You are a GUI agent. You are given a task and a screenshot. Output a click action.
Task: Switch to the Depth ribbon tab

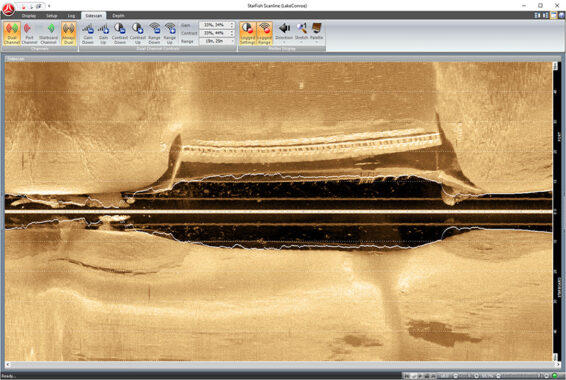tap(118, 16)
